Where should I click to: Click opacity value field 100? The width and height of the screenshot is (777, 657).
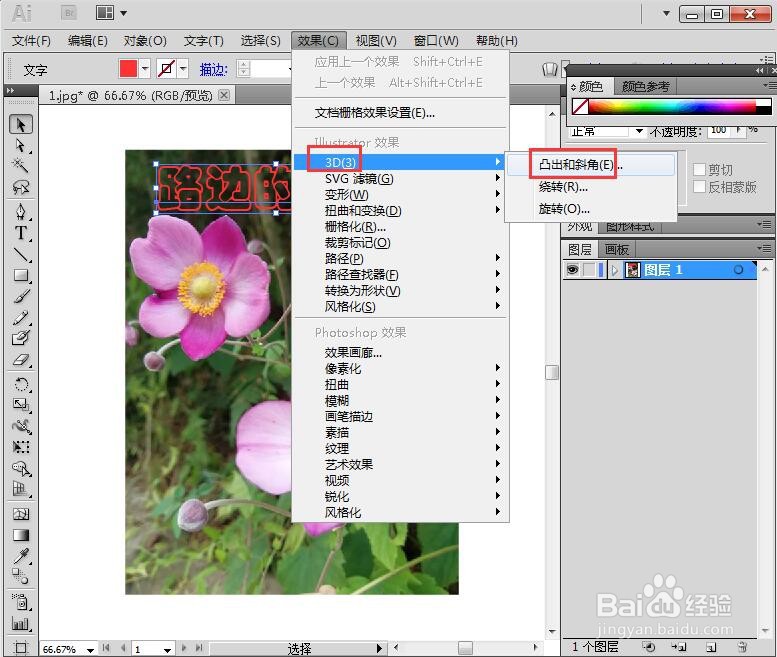(x=720, y=130)
